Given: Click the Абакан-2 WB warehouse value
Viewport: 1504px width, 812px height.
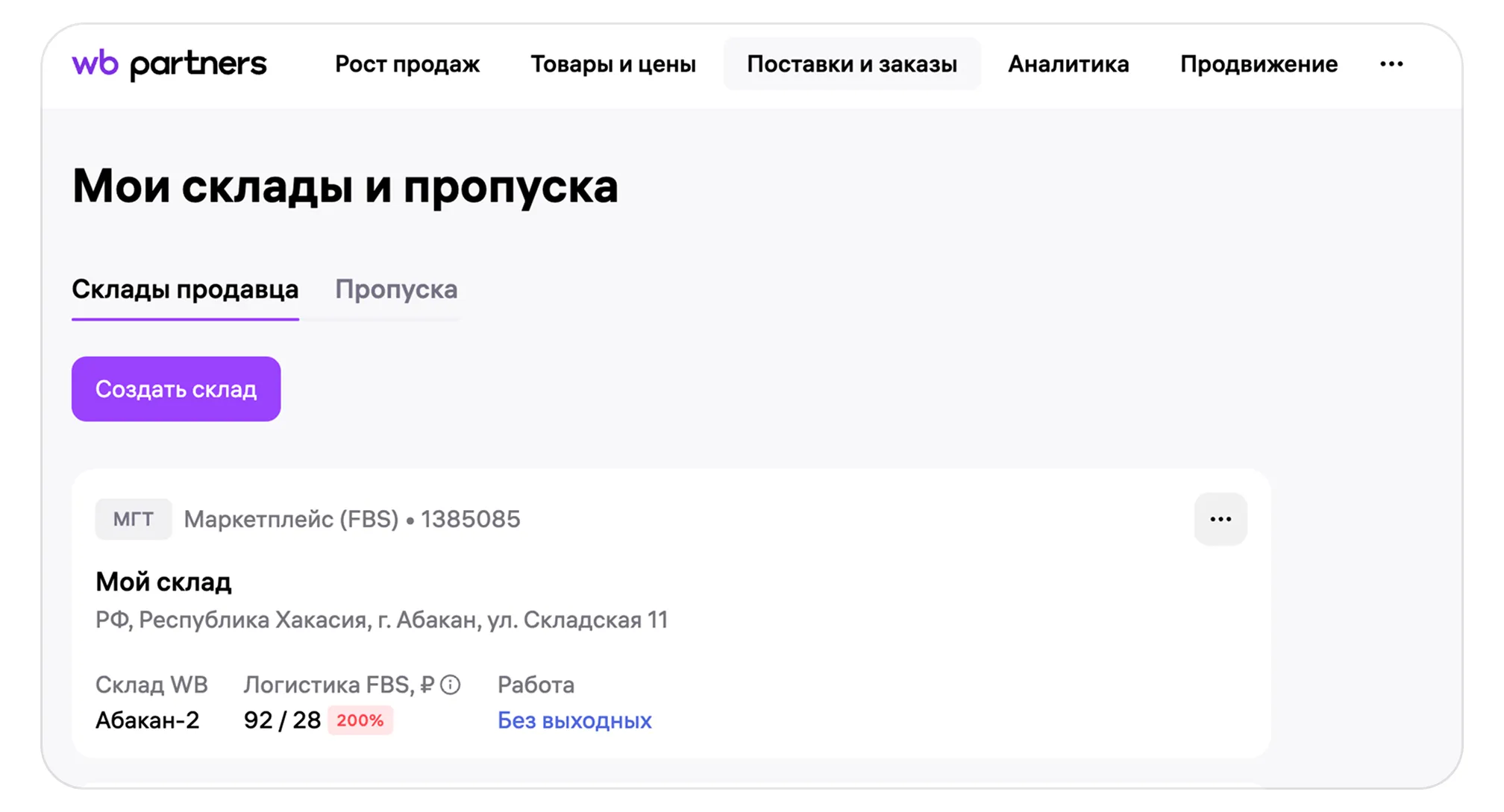Looking at the screenshot, I should pos(148,720).
